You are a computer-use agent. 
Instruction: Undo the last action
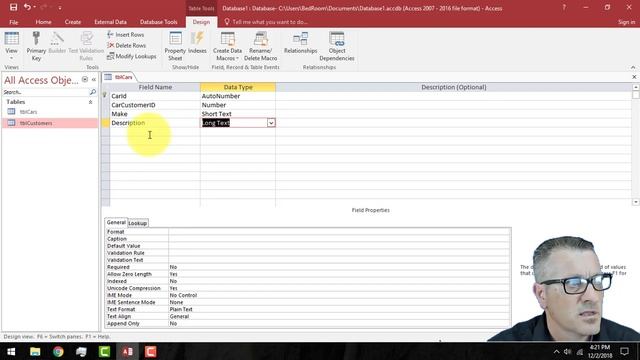pyautogui.click(x=27, y=7)
